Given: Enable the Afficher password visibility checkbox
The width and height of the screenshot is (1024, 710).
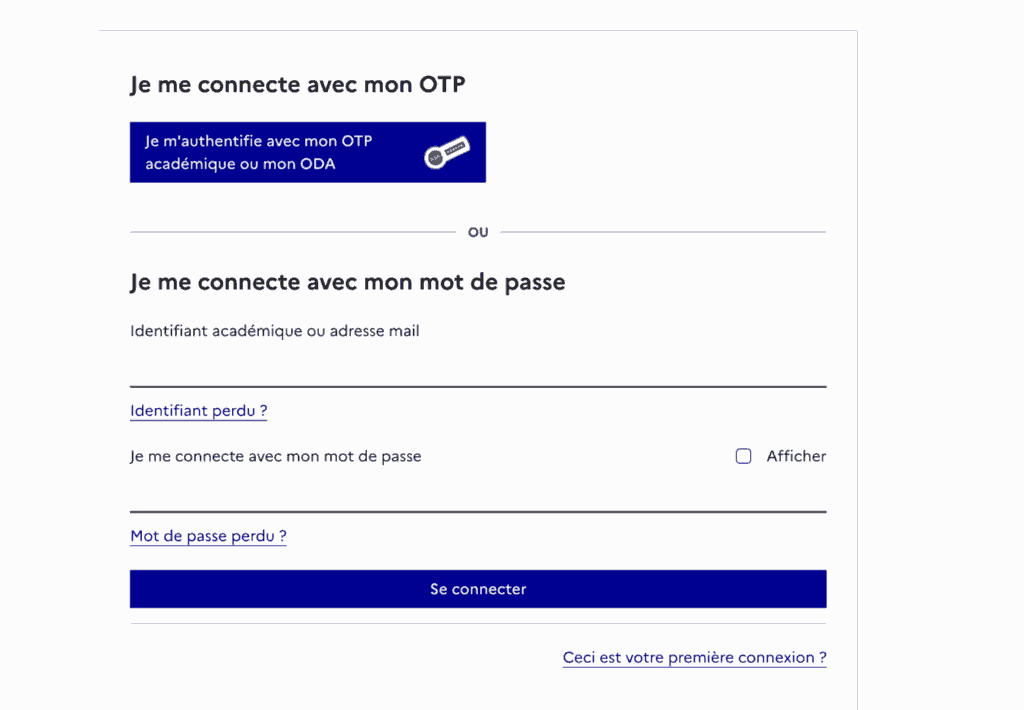Looking at the screenshot, I should point(743,456).
